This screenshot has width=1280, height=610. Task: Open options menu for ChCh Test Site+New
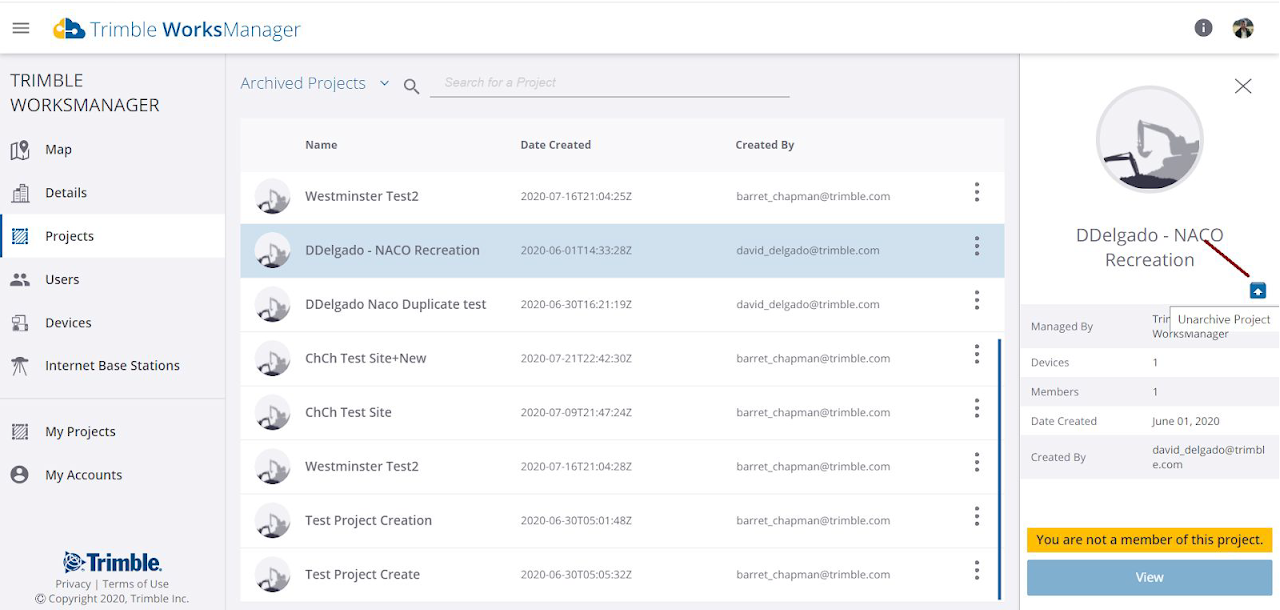pos(977,354)
